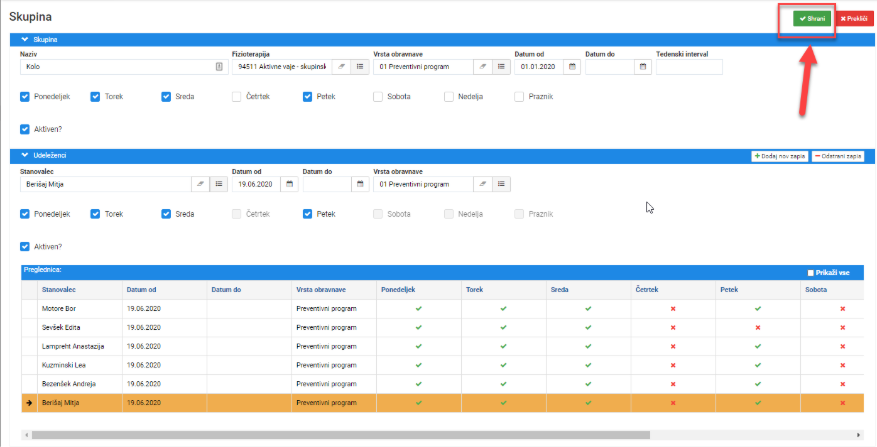Click into the Naziv field containing Kolo
877x447 pixels.
(x=122, y=67)
